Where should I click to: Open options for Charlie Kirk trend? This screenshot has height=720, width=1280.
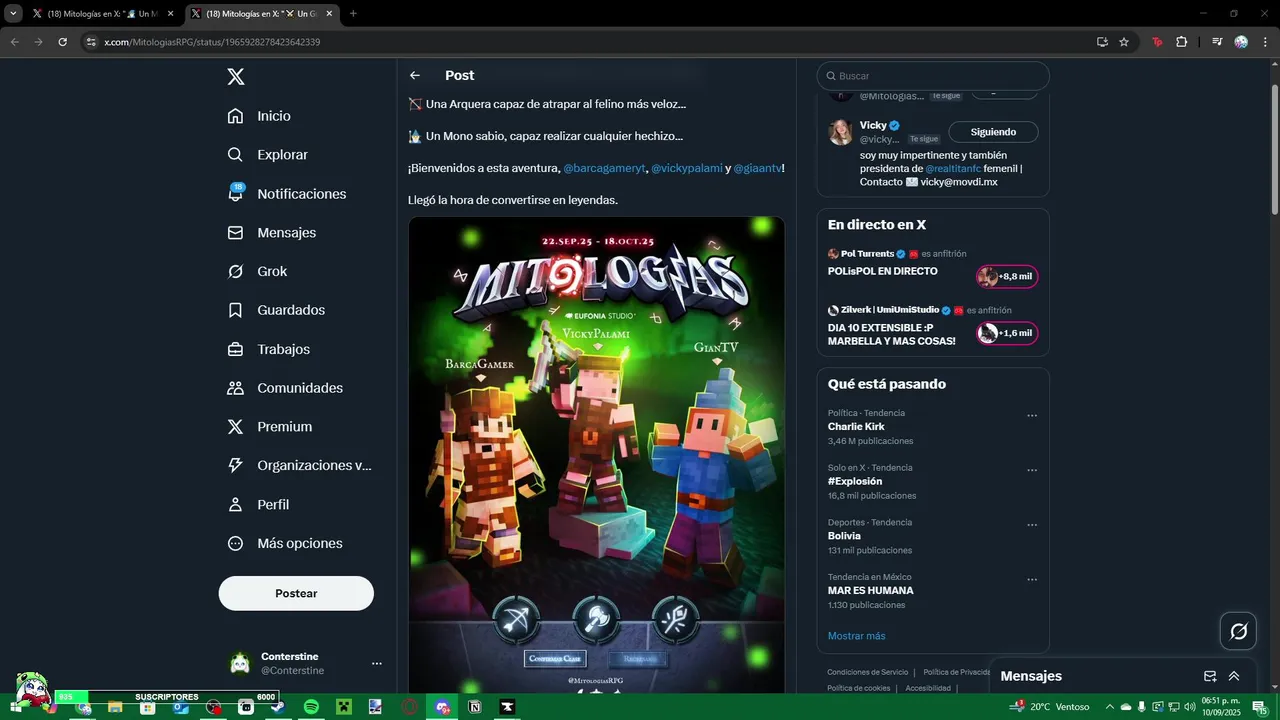[x=1032, y=416]
